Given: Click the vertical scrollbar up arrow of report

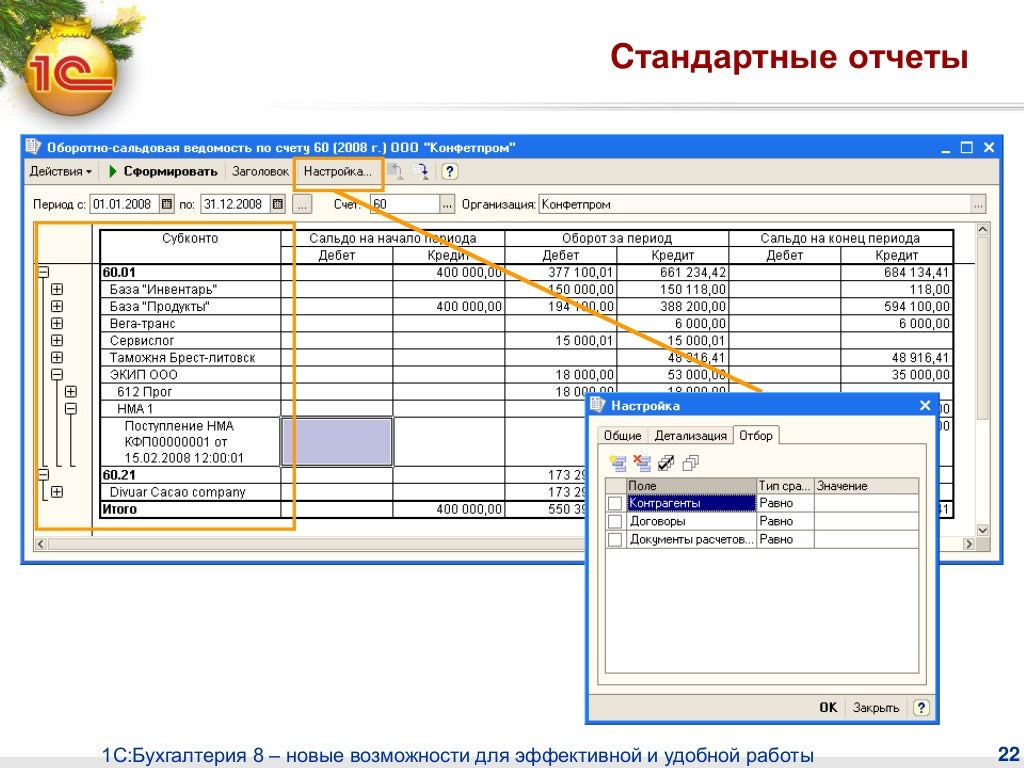Looking at the screenshot, I should 982,229.
